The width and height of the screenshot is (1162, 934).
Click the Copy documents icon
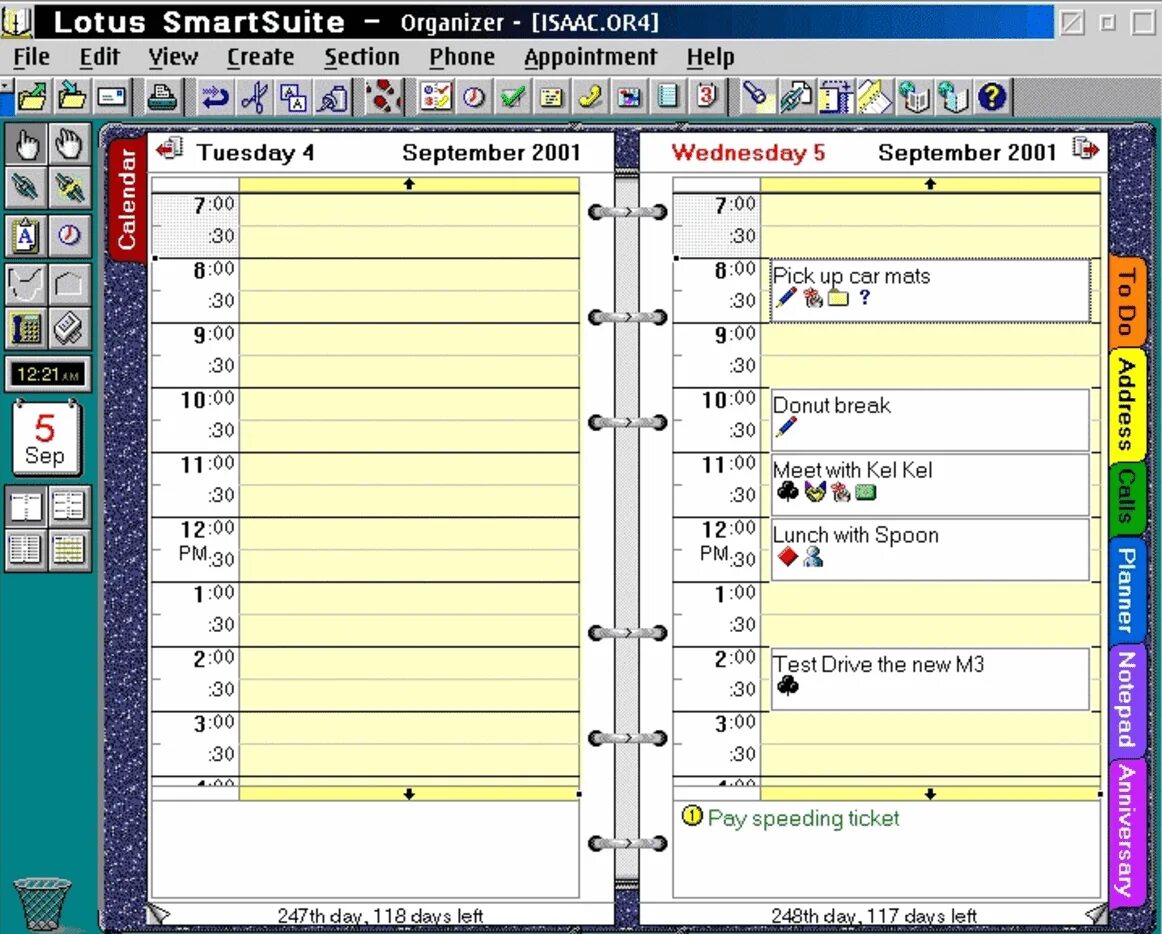293,97
